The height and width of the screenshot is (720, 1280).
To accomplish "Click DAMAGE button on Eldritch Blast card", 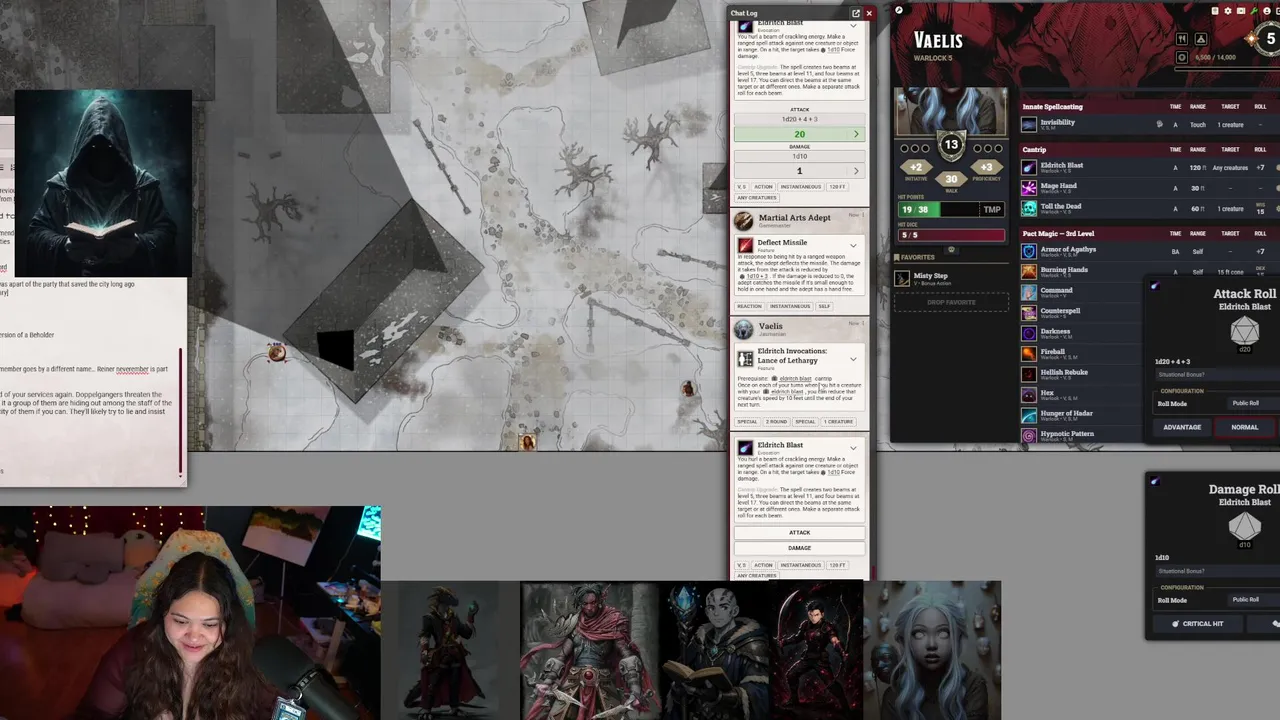I will point(799,547).
